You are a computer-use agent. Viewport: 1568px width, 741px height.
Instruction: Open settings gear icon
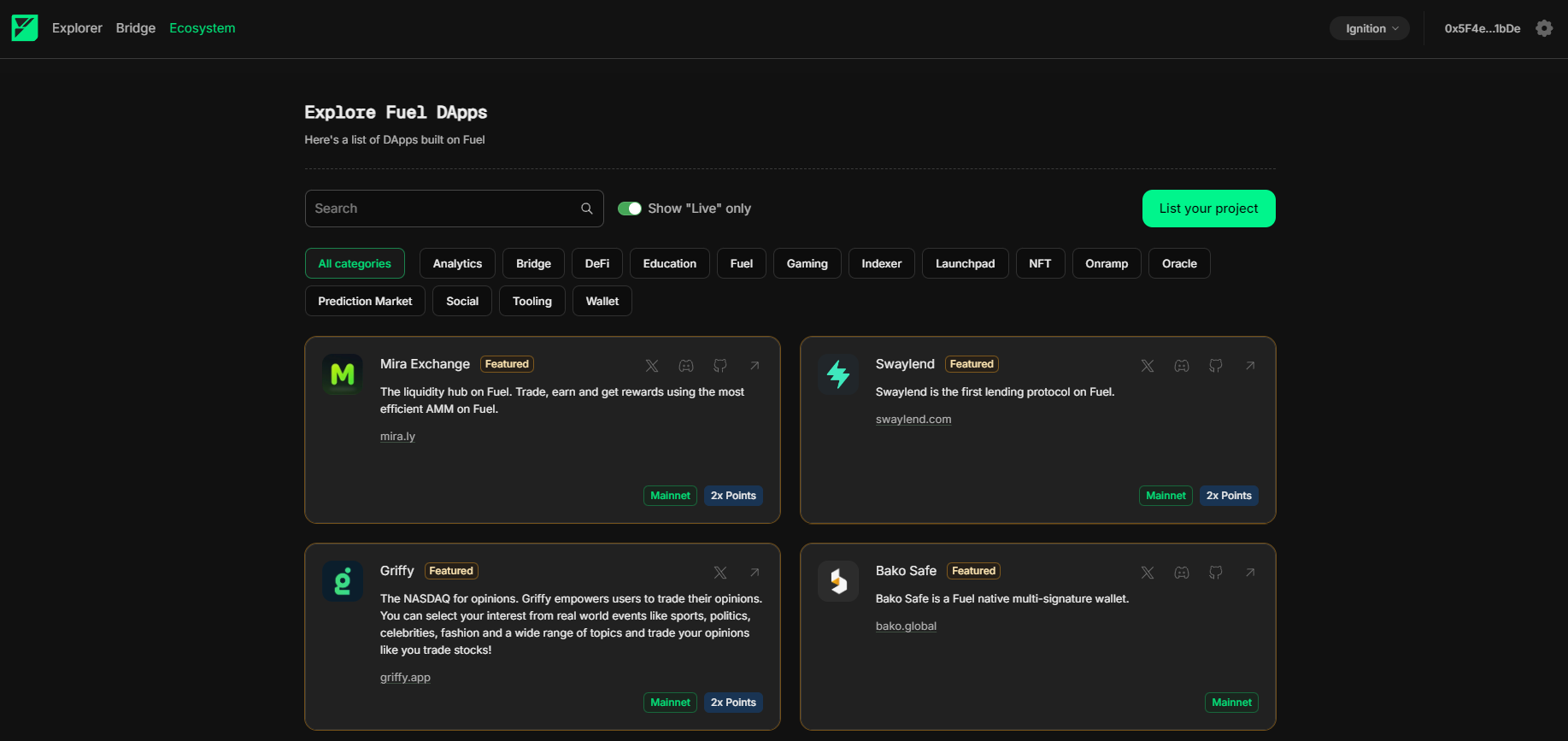click(x=1544, y=28)
